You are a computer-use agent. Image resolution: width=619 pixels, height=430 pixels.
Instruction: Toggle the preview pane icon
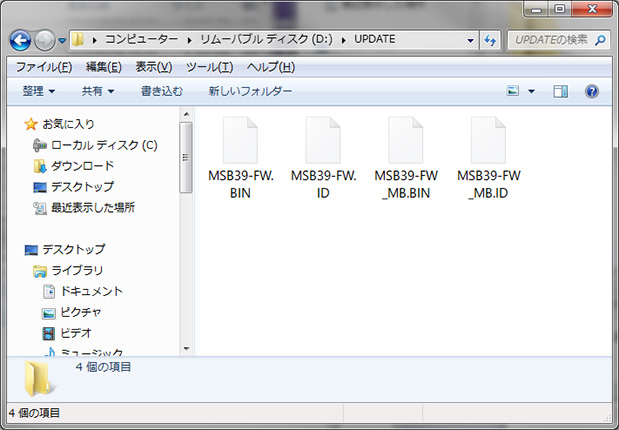(x=561, y=91)
